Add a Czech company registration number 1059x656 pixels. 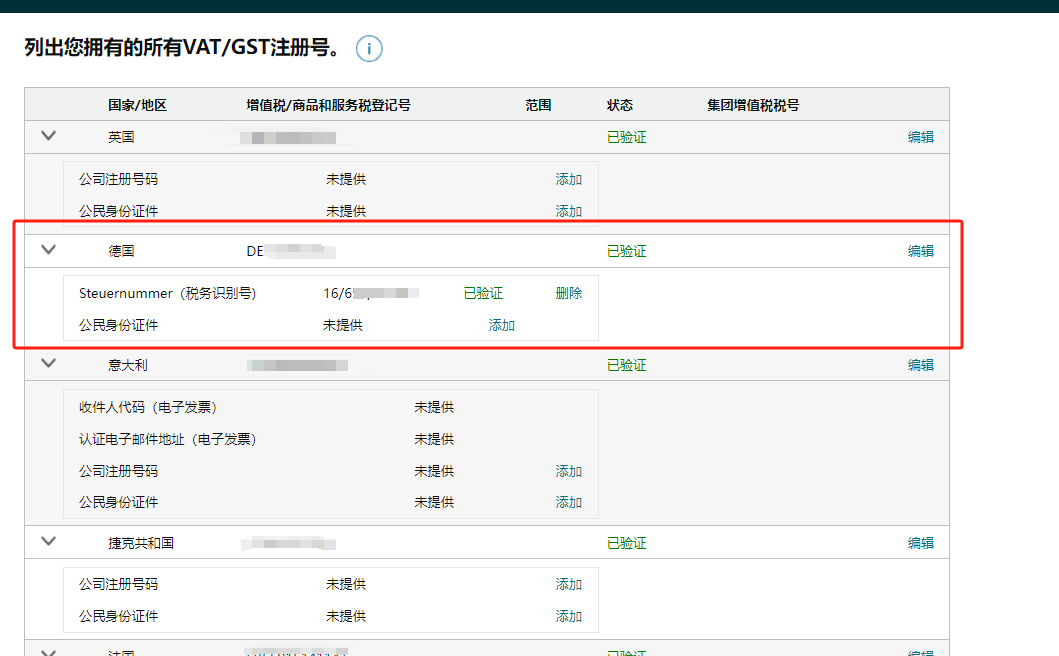(x=568, y=584)
